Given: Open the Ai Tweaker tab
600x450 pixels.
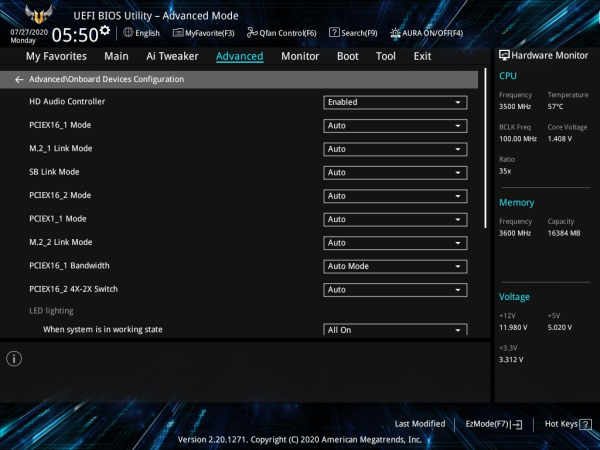Looking at the screenshot, I should point(172,56).
